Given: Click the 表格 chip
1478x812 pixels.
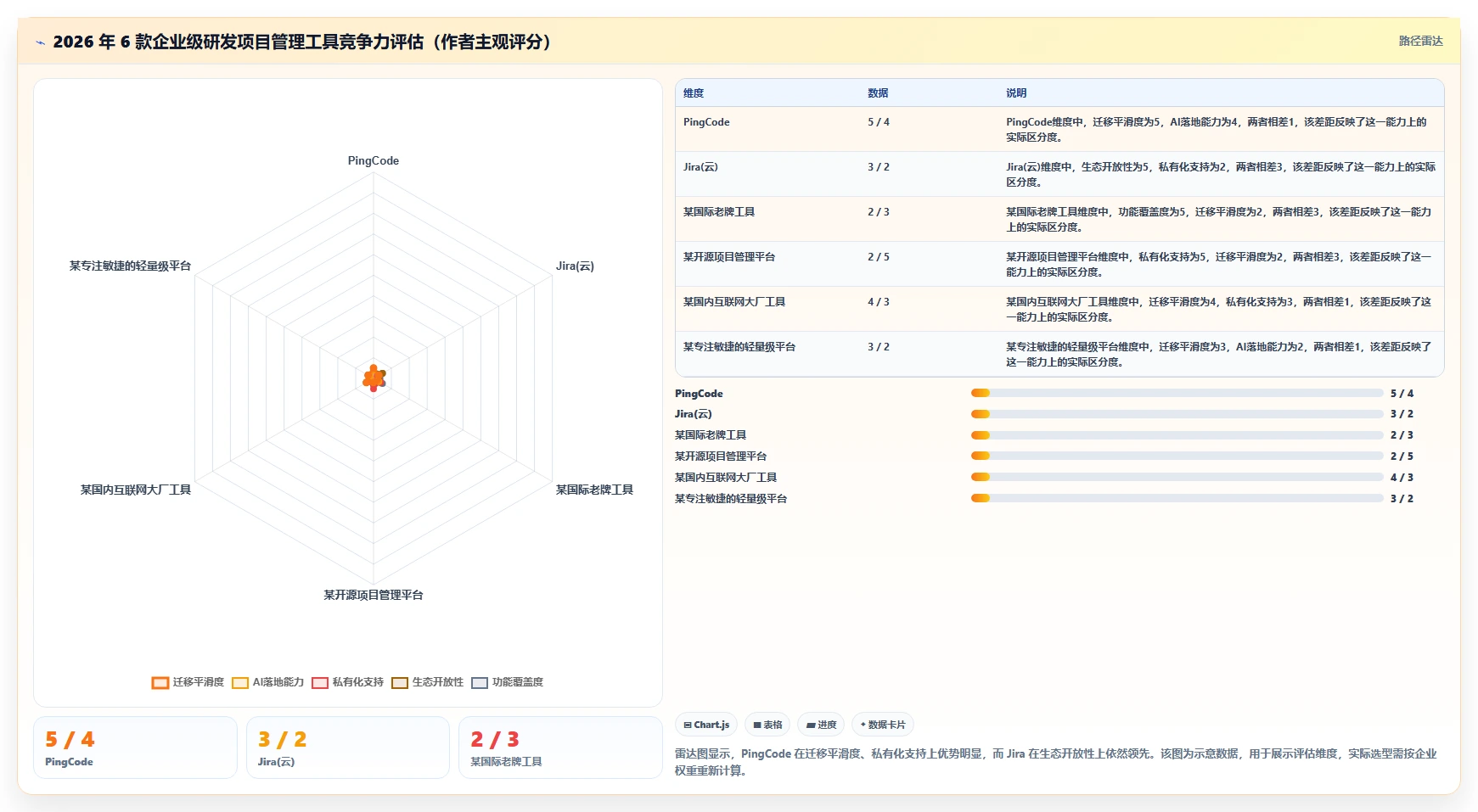Looking at the screenshot, I should click(767, 725).
